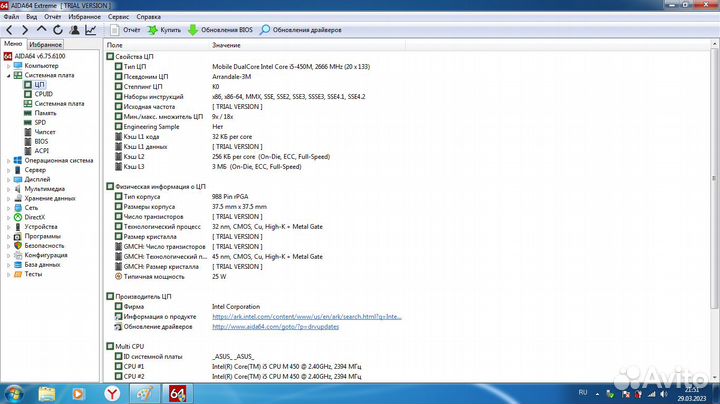Screen dimensions: 720x404
Task: Click the Отчёт toolbar button
Action: click(x=125, y=30)
